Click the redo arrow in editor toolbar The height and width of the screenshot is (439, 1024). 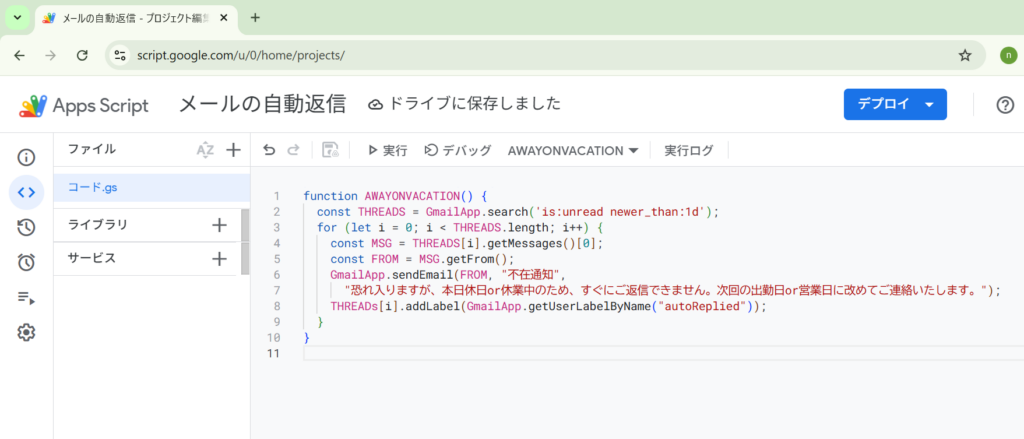tap(293, 150)
